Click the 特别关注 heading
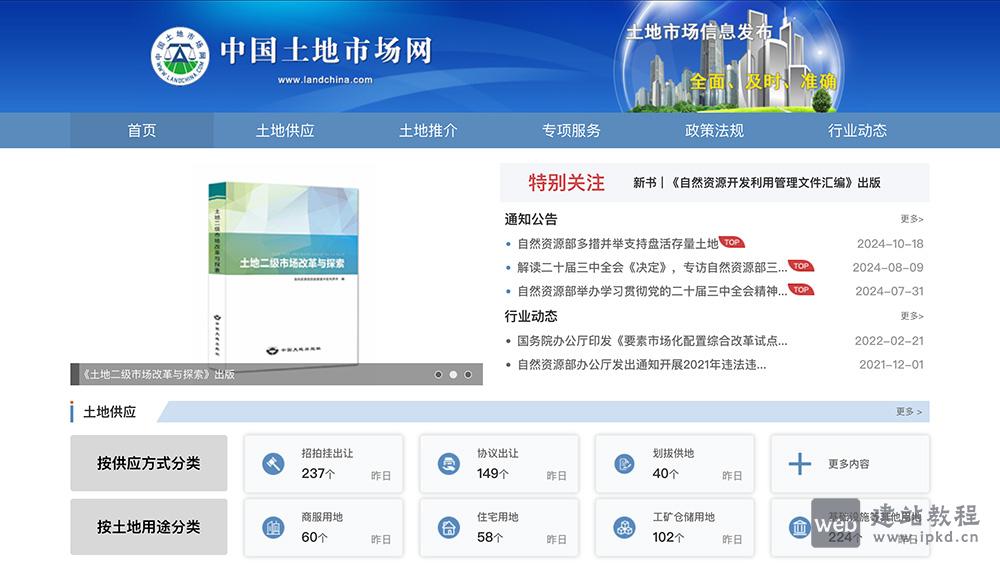Screen dimensions: 1000x568 pyautogui.click(x=566, y=182)
